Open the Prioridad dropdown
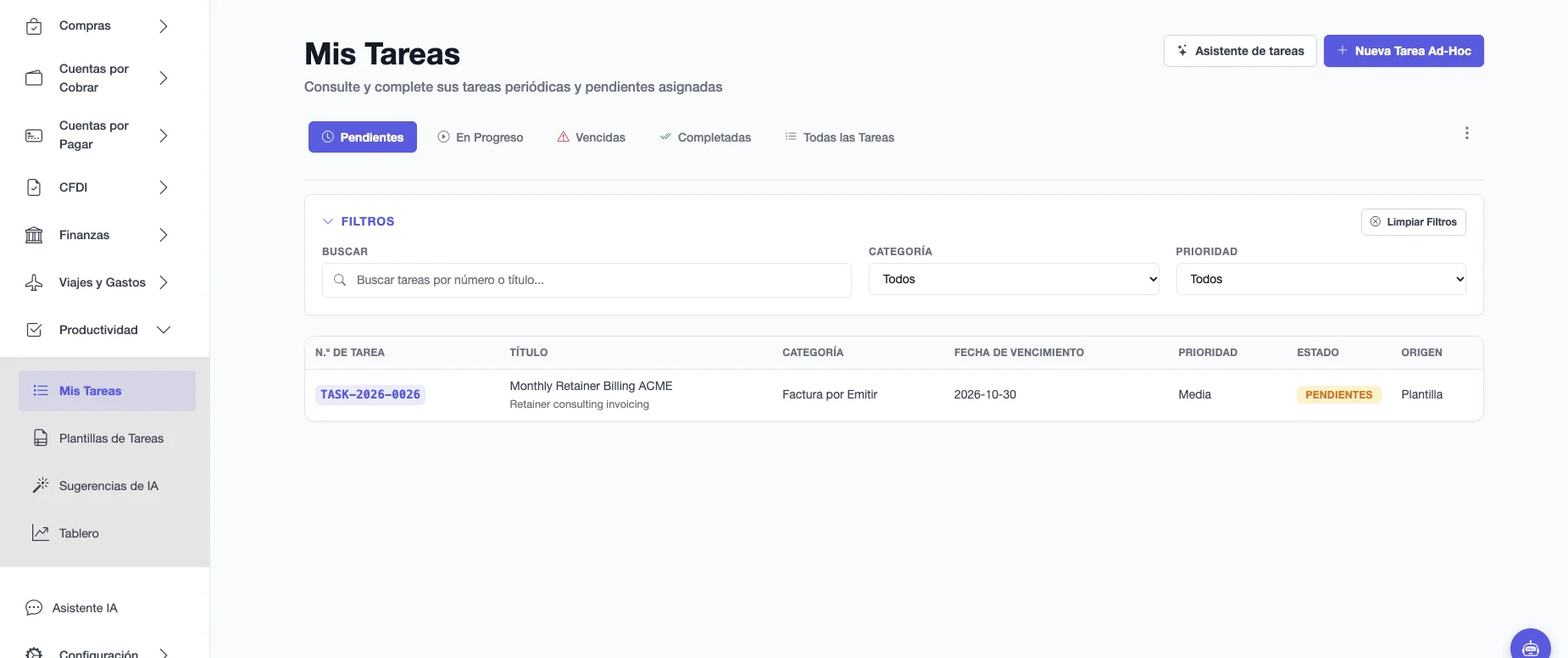The image size is (1568, 658). pyautogui.click(x=1321, y=279)
